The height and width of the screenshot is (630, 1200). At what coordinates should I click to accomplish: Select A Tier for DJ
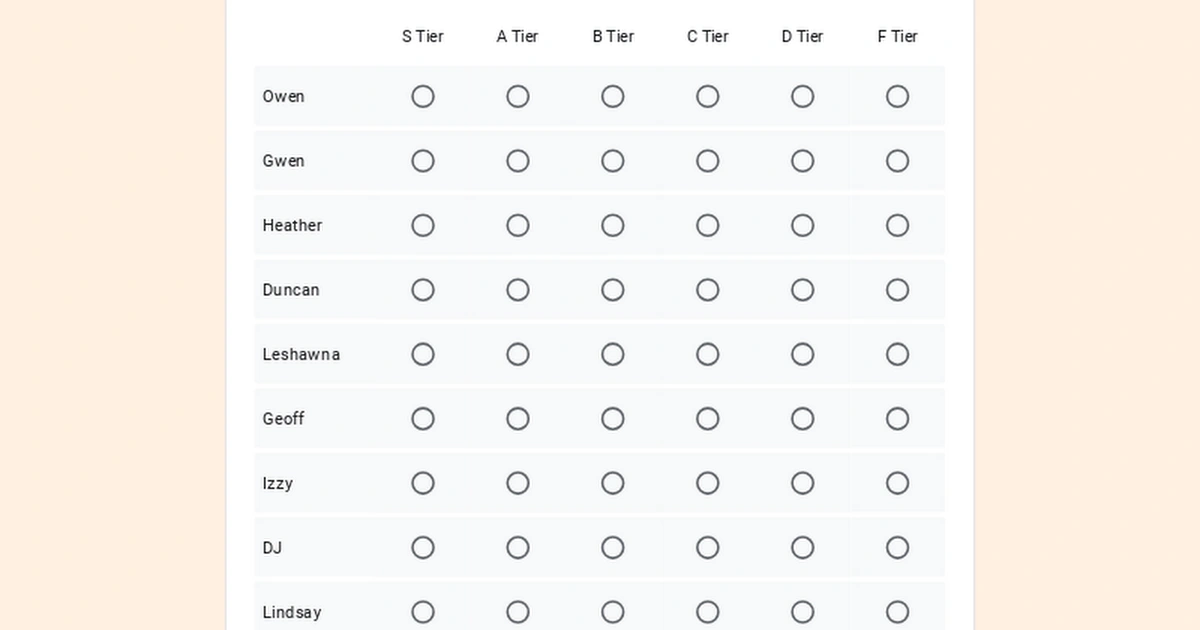click(x=517, y=547)
